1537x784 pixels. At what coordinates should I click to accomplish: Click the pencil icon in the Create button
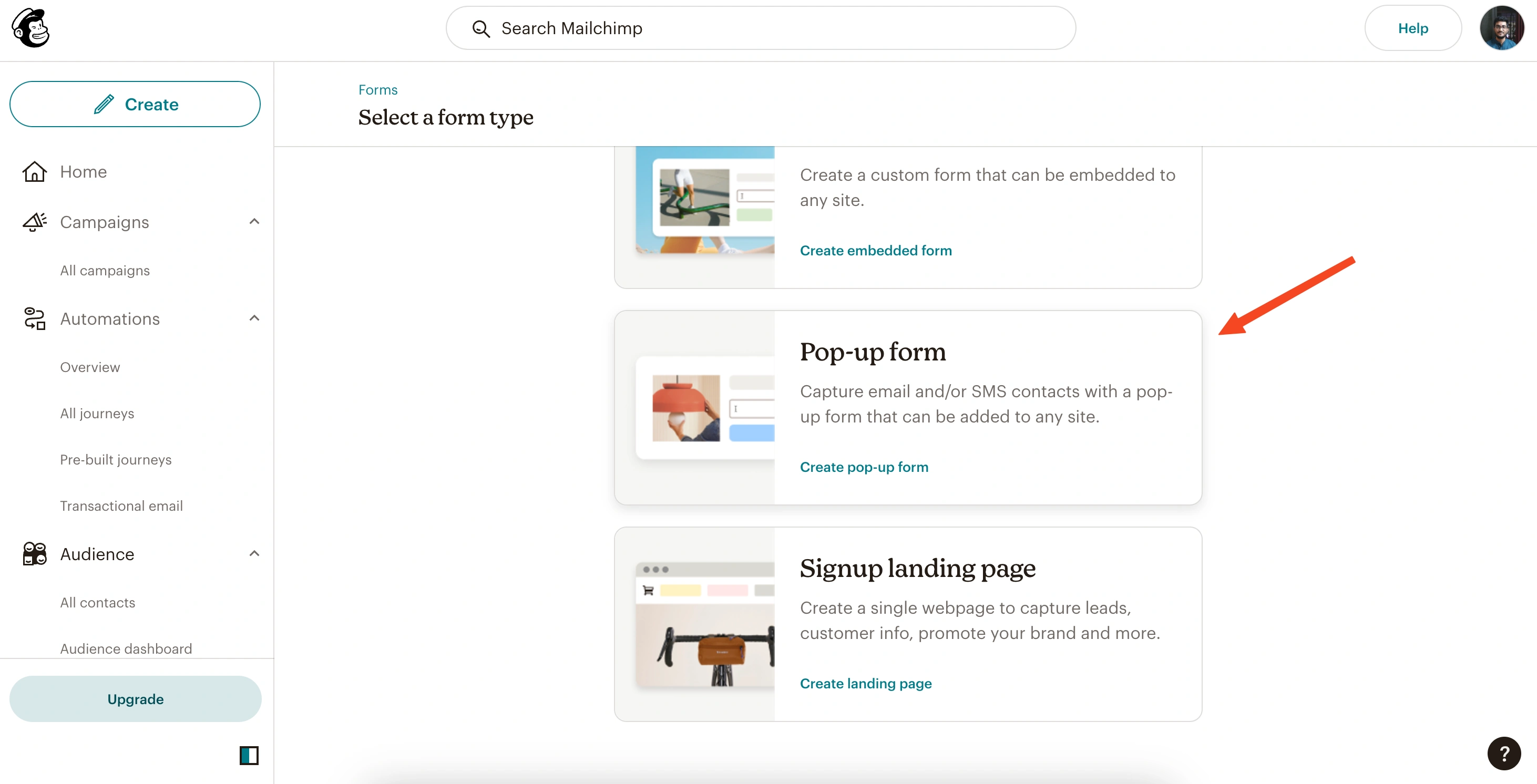click(x=104, y=105)
